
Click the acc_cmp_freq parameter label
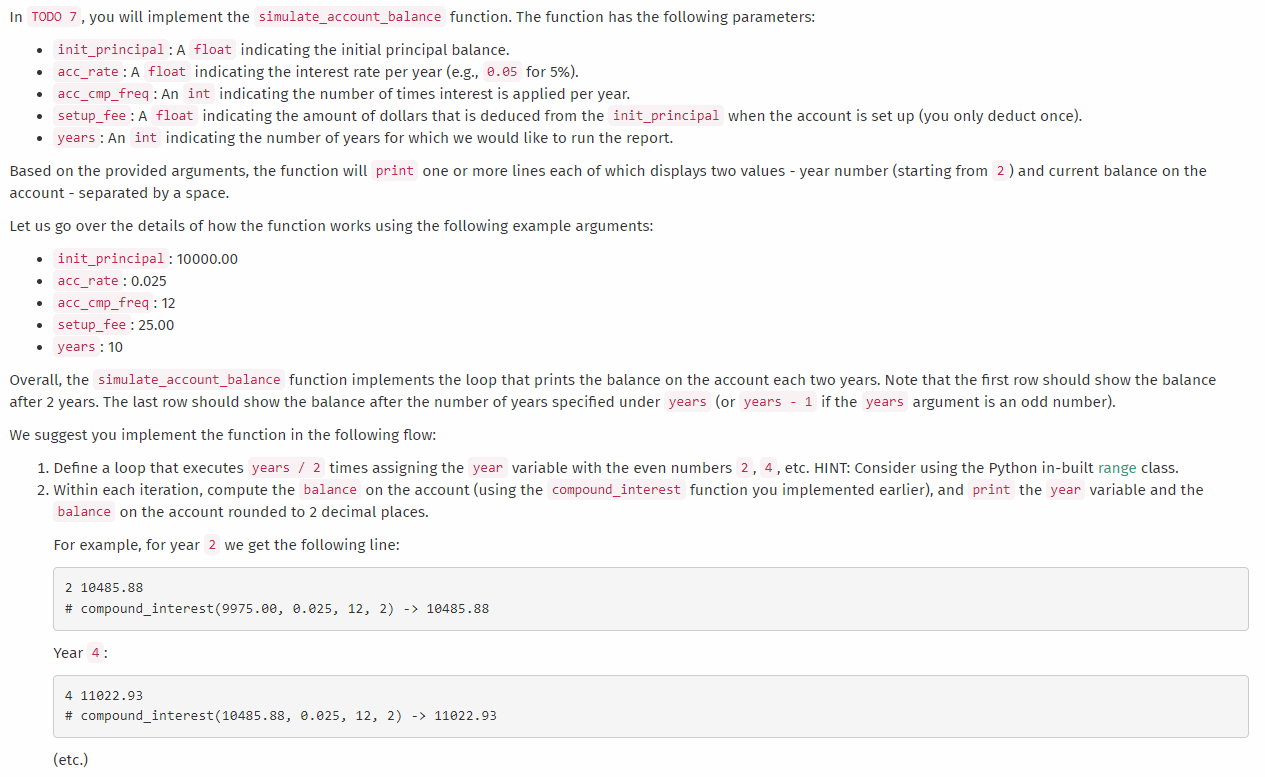[x=101, y=93]
